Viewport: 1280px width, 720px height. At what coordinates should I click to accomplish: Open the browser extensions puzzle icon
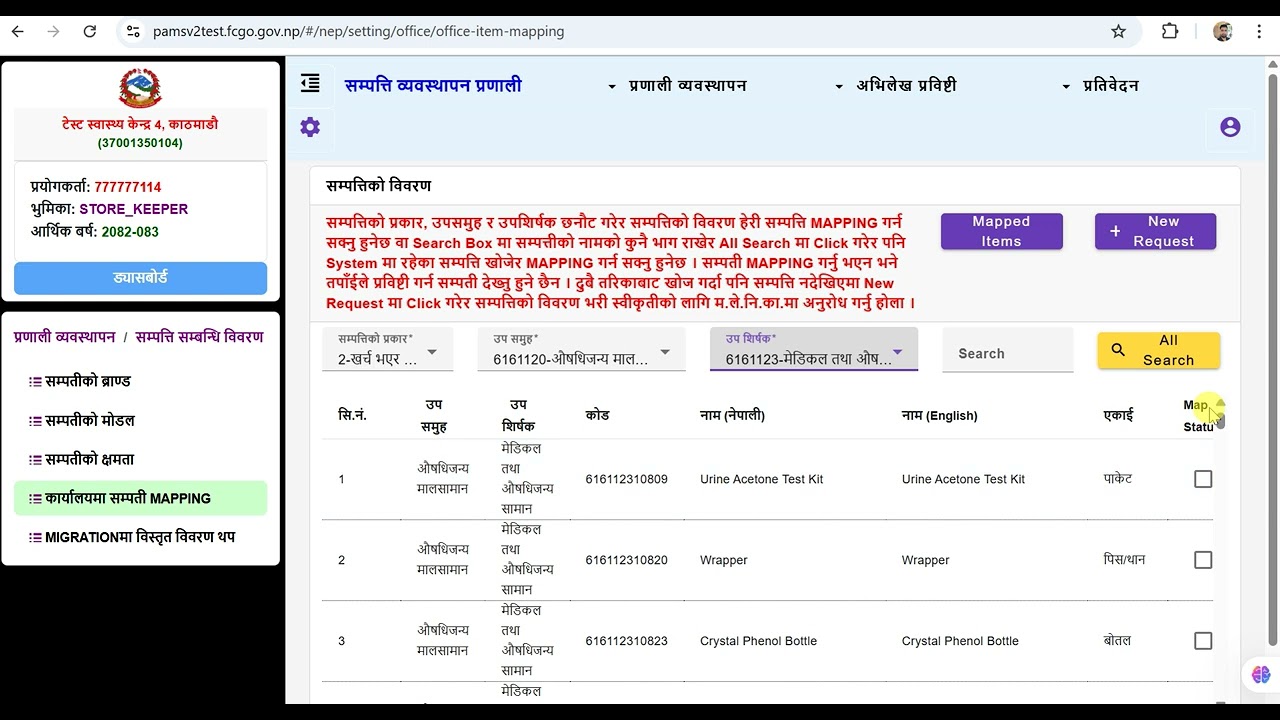(1170, 31)
